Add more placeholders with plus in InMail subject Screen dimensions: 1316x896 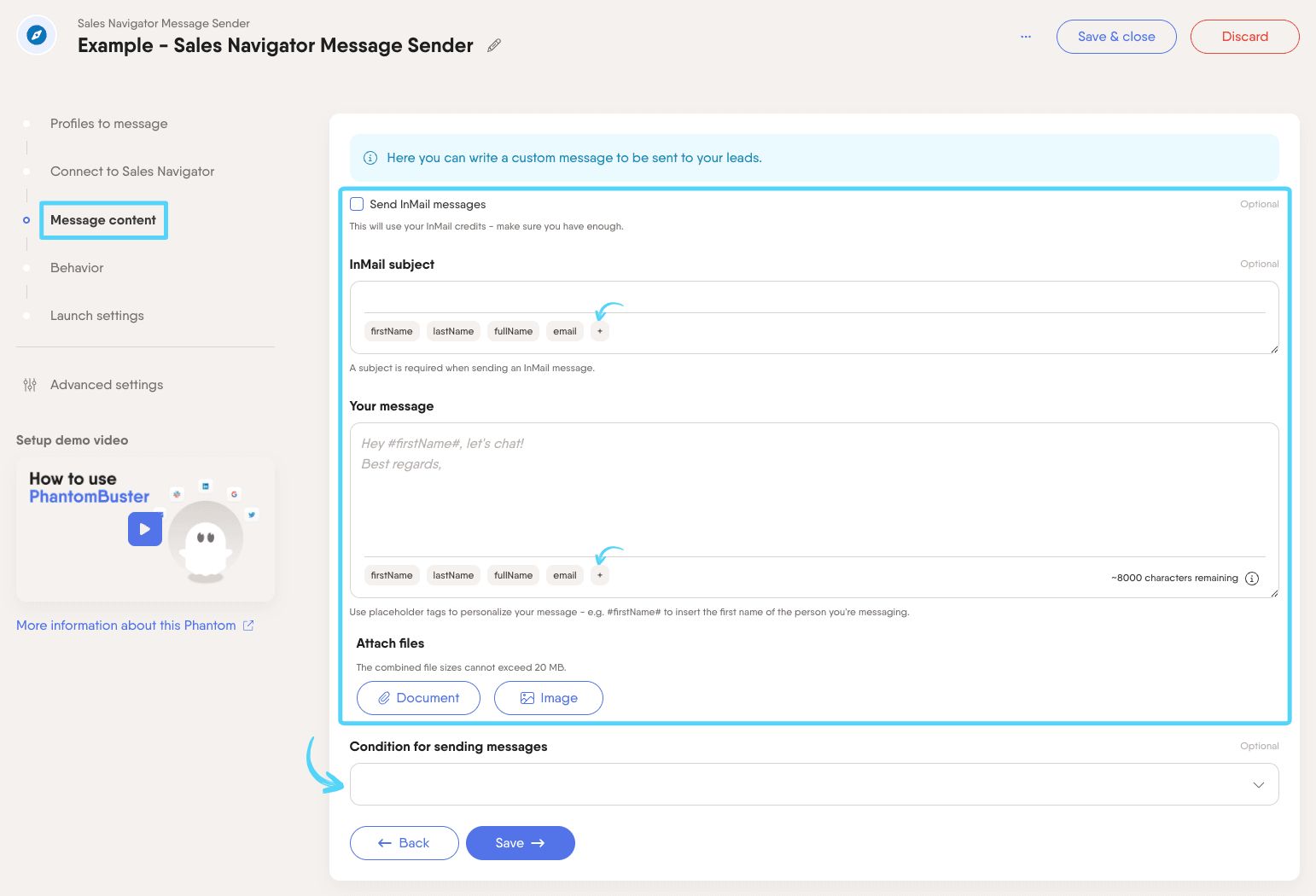click(x=600, y=331)
